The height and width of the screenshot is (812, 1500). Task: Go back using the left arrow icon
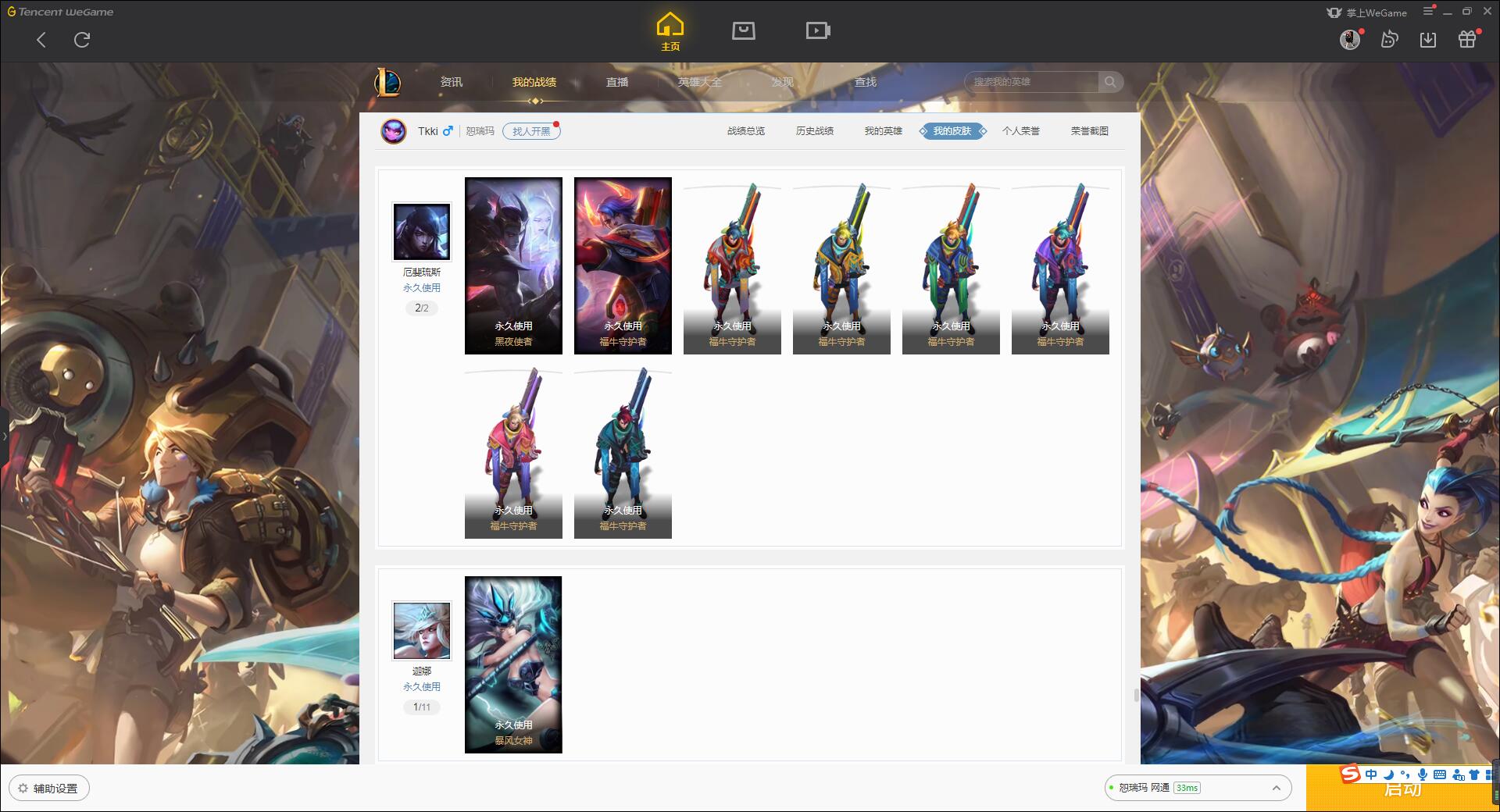(41, 40)
